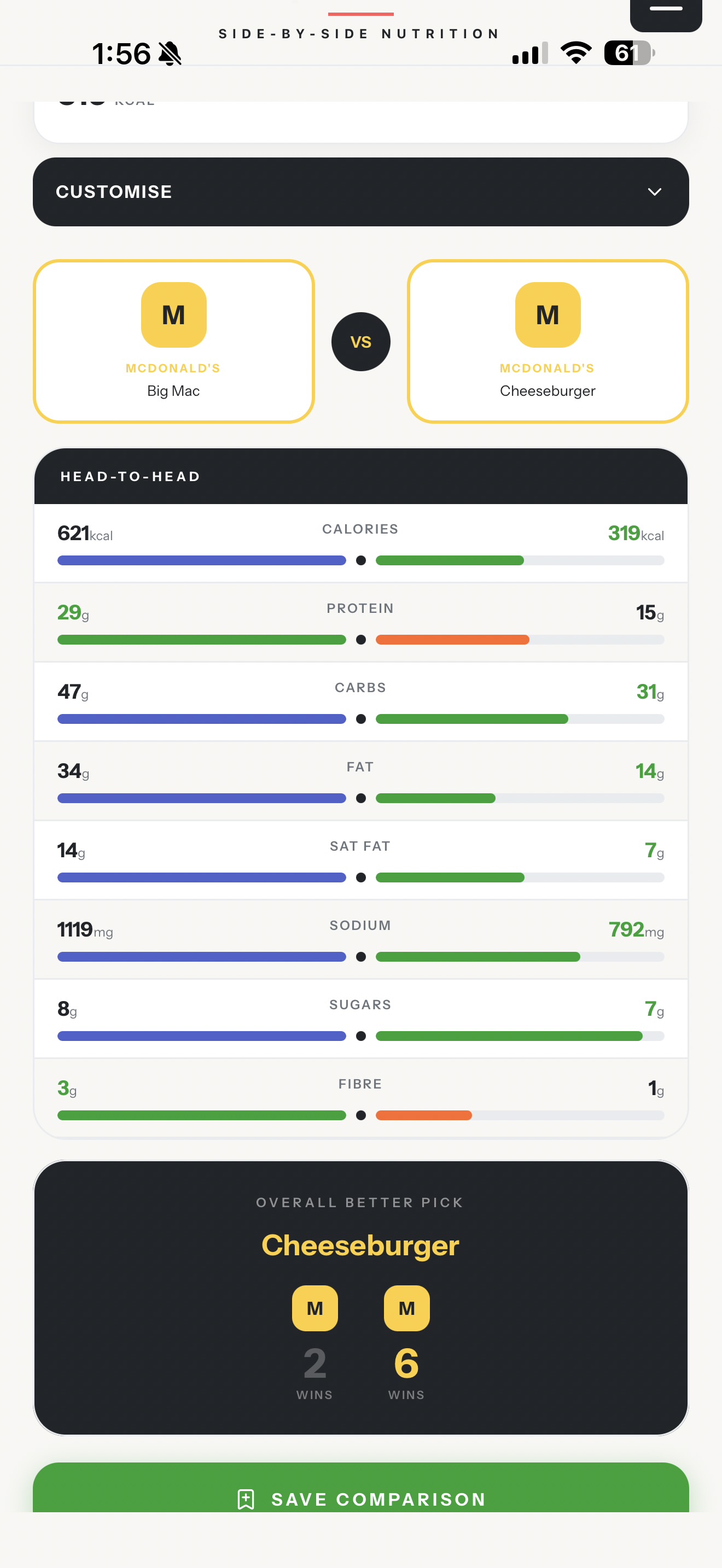Tap the Side-by-Side Nutrition header title
722x1568 pixels.
(x=359, y=33)
